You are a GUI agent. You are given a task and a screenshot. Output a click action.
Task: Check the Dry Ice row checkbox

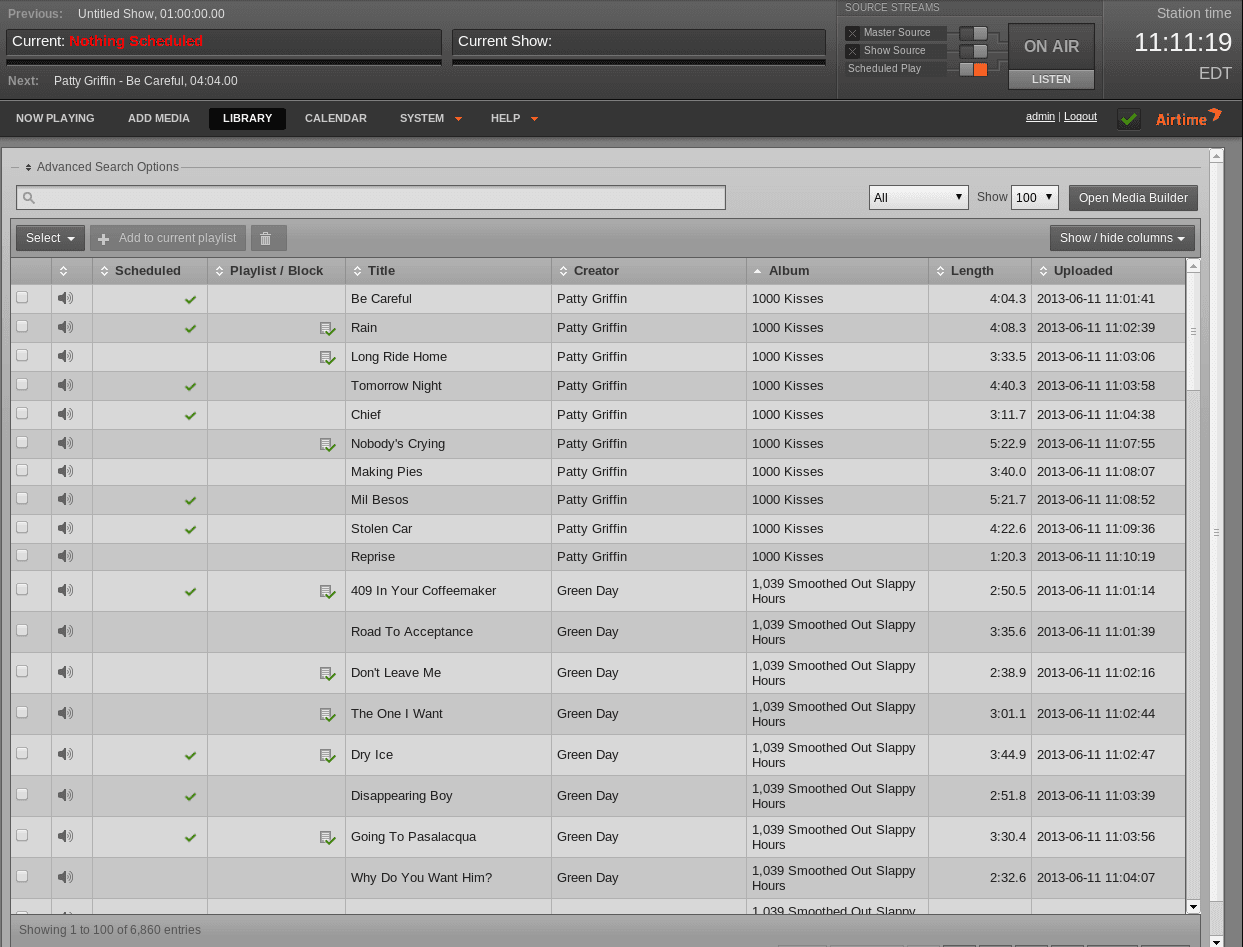point(22,753)
